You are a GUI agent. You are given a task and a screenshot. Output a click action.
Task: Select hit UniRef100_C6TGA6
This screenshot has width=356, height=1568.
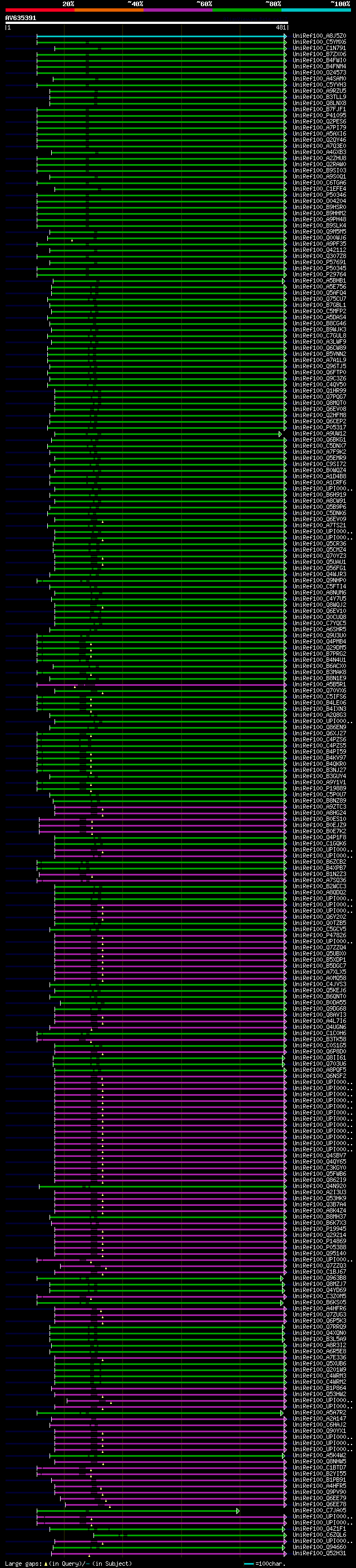(x=319, y=182)
